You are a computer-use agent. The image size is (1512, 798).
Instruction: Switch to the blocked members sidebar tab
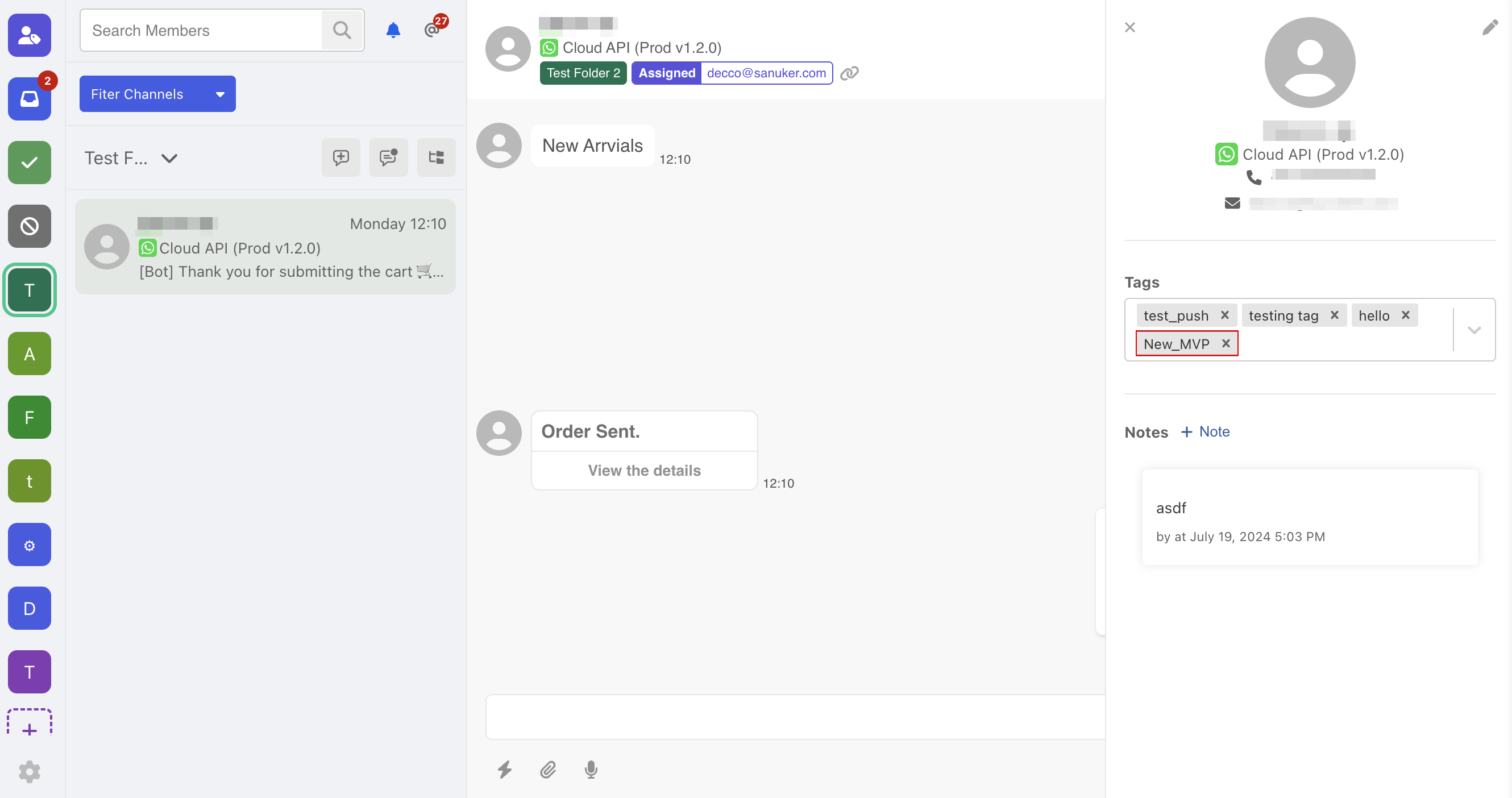click(x=30, y=226)
